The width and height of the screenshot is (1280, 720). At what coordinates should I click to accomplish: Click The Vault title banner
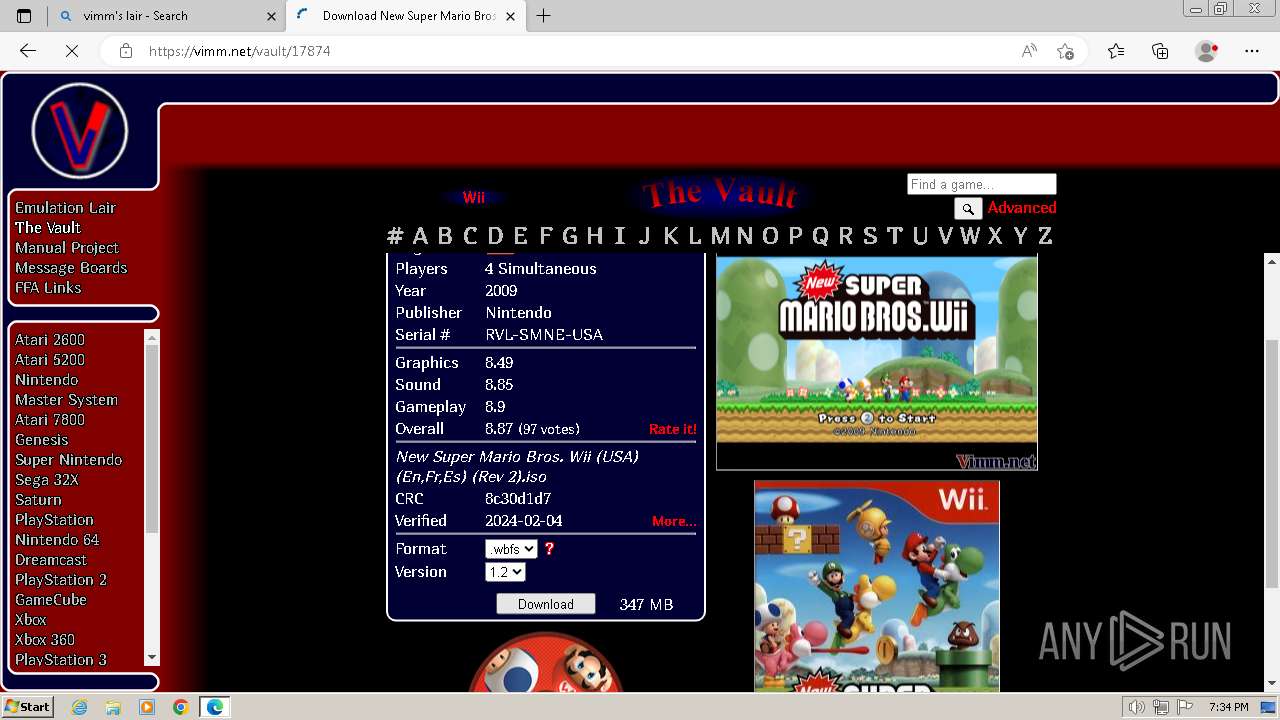point(720,193)
